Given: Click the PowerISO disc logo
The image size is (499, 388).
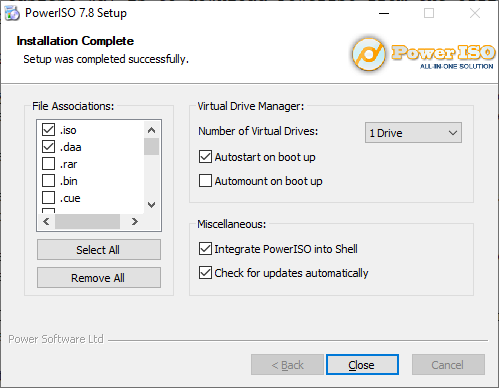Looking at the screenshot, I should [x=369, y=54].
